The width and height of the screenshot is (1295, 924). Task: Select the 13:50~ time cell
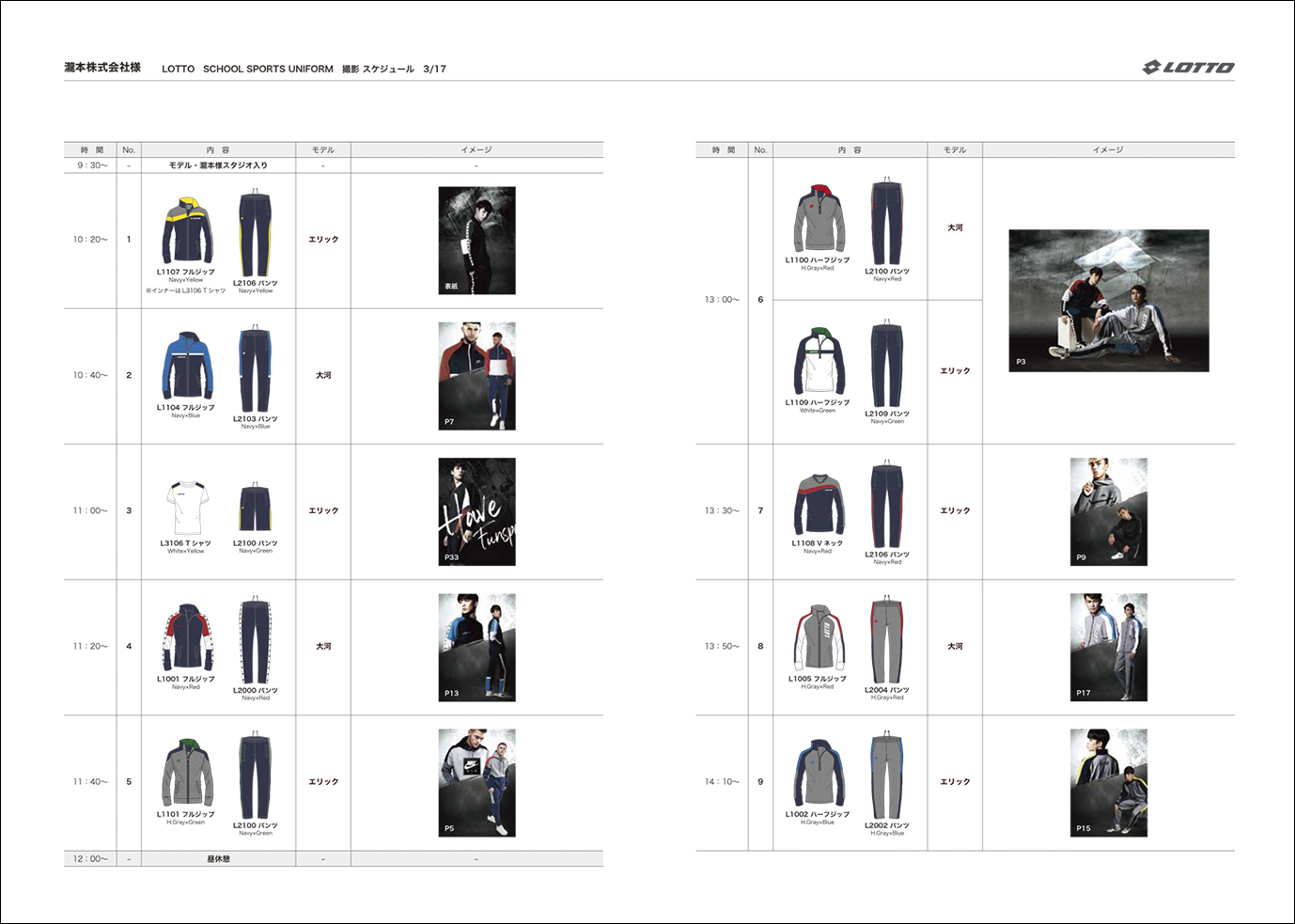(722, 646)
